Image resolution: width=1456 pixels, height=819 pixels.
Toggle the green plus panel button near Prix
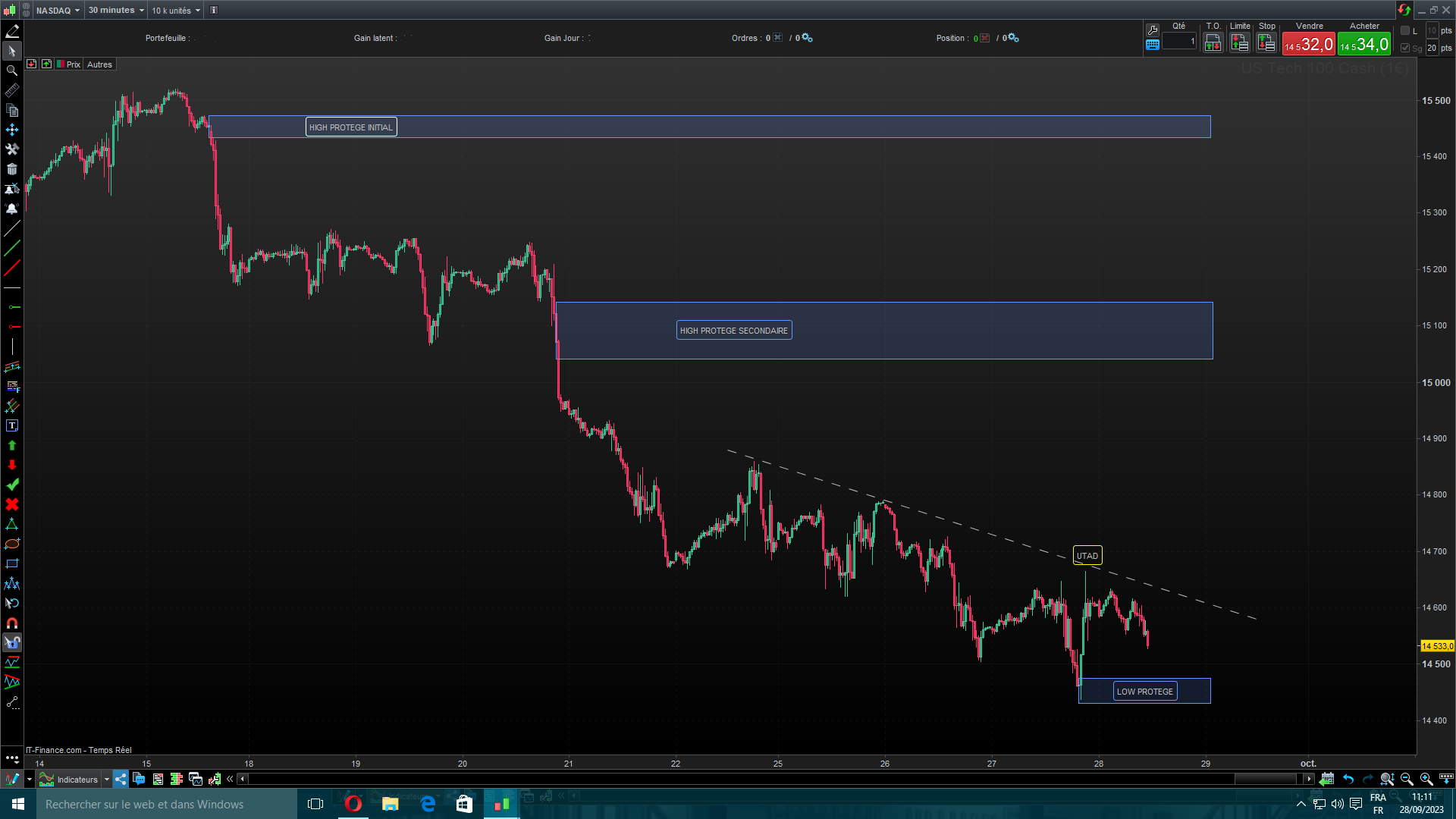coord(47,64)
